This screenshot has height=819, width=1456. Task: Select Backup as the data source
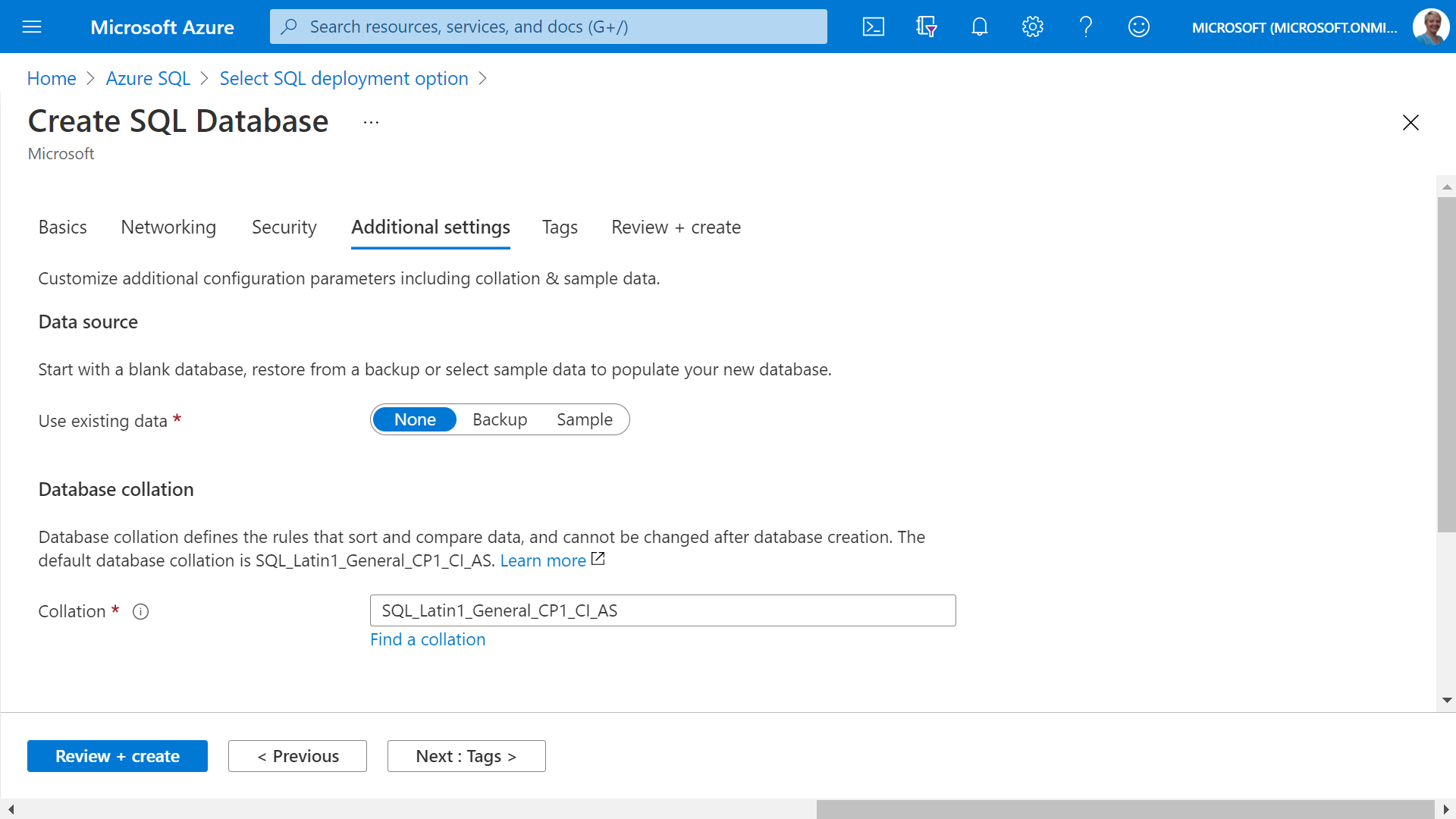(500, 419)
